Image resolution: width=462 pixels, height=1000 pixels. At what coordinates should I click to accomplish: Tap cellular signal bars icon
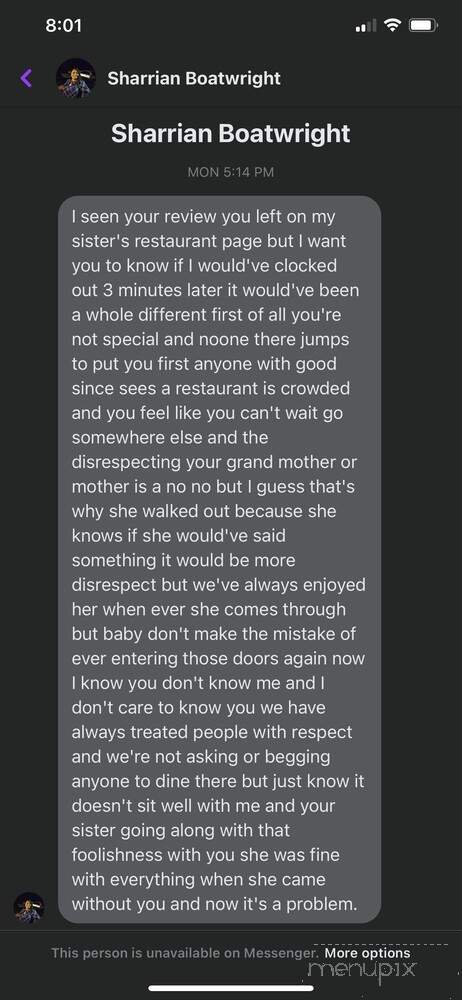coord(366,26)
